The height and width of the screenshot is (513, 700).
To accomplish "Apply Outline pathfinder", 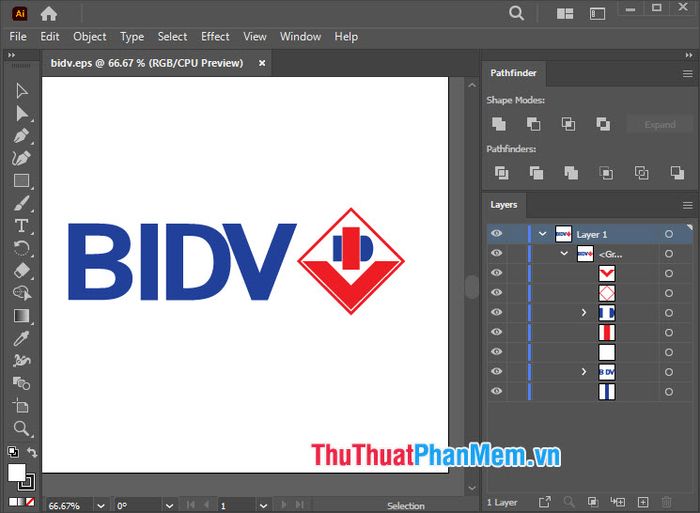I will 642,172.
